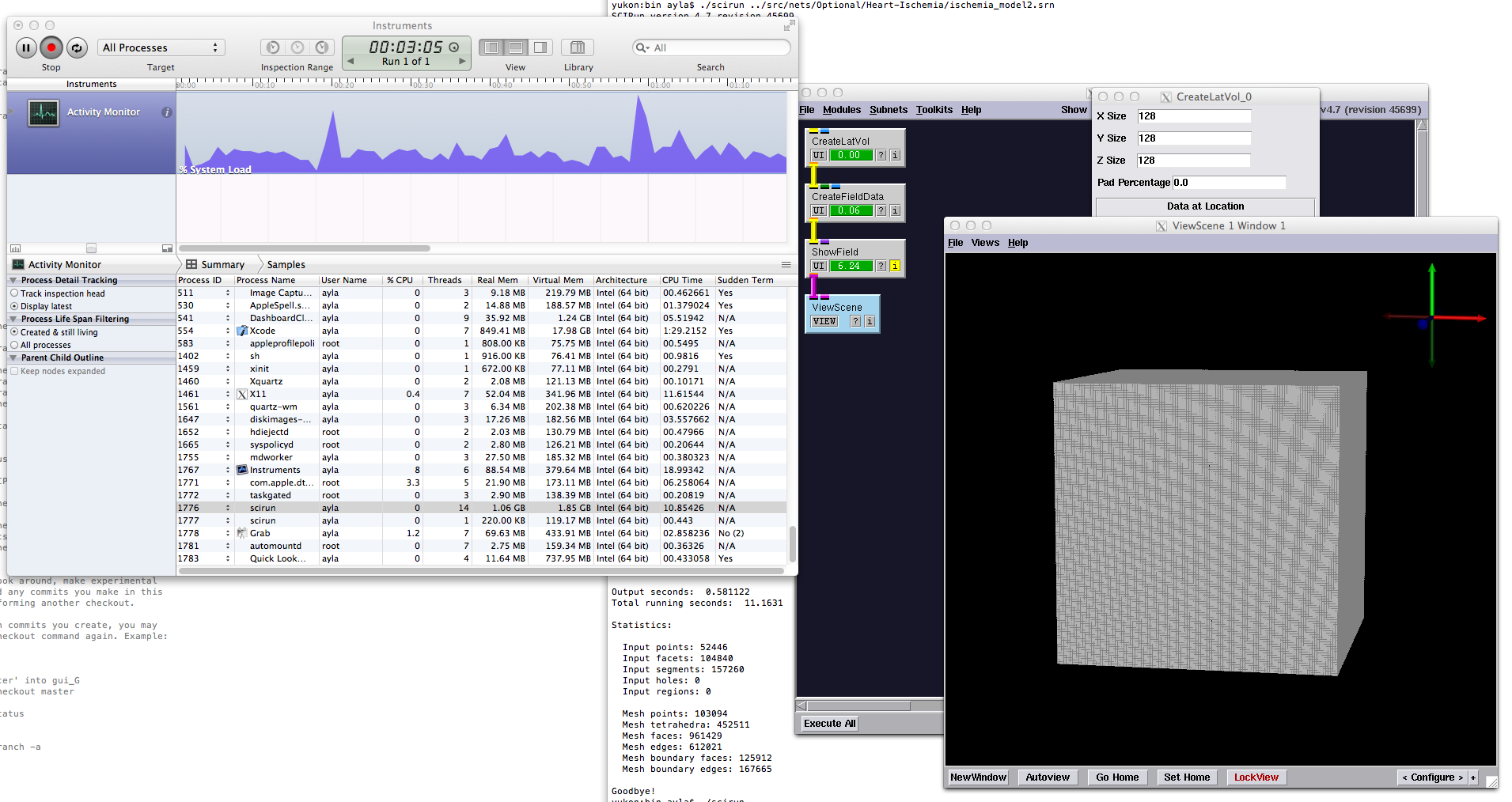The height and width of the screenshot is (802, 1512).
Task: Open the ShowField UI button
Action: point(819,266)
